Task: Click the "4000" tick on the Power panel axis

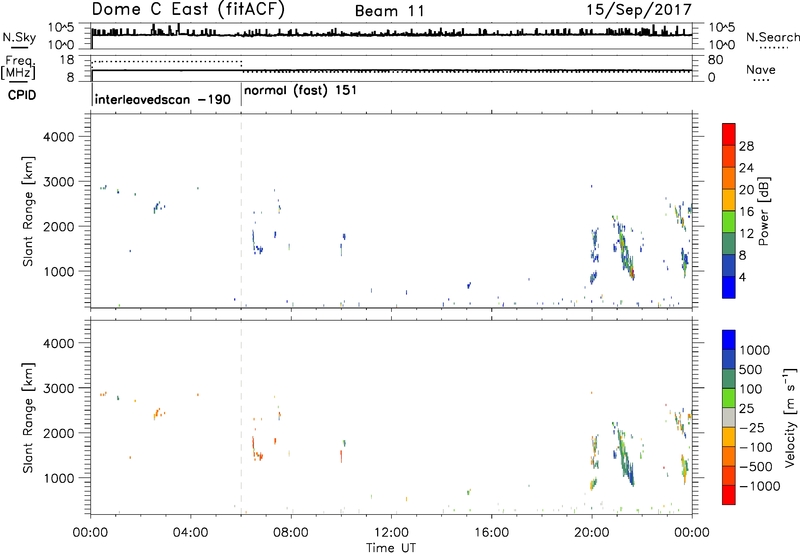Action: 58,137
